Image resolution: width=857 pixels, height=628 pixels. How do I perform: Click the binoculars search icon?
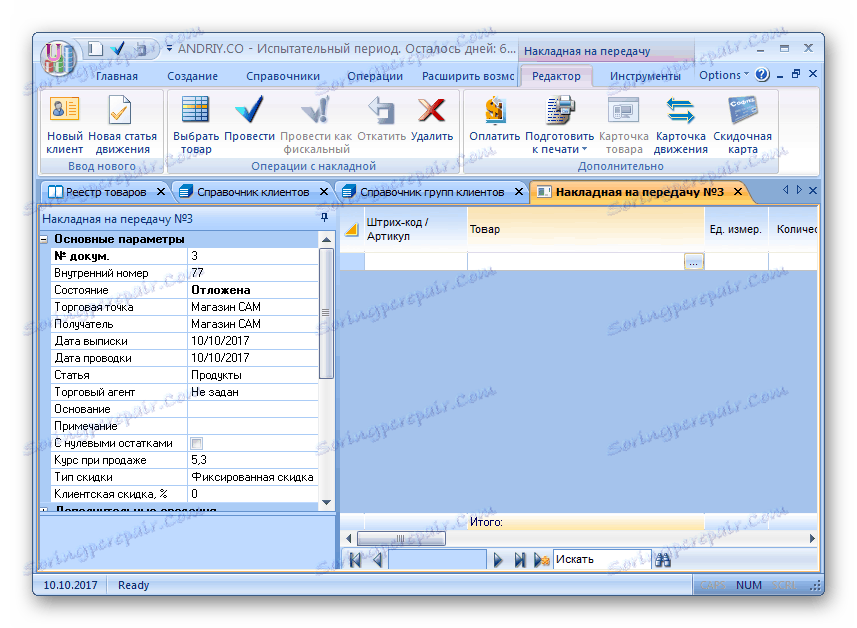click(662, 560)
